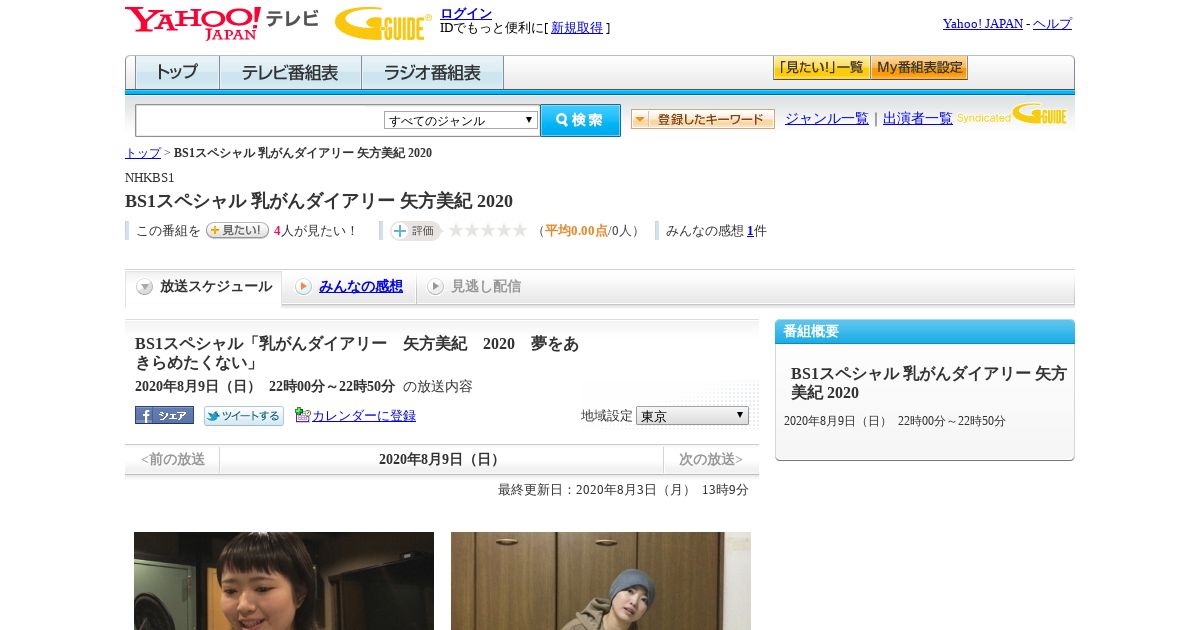Click the calendar icon beside カレンダーに登録
The image size is (1200, 630).
[302, 415]
